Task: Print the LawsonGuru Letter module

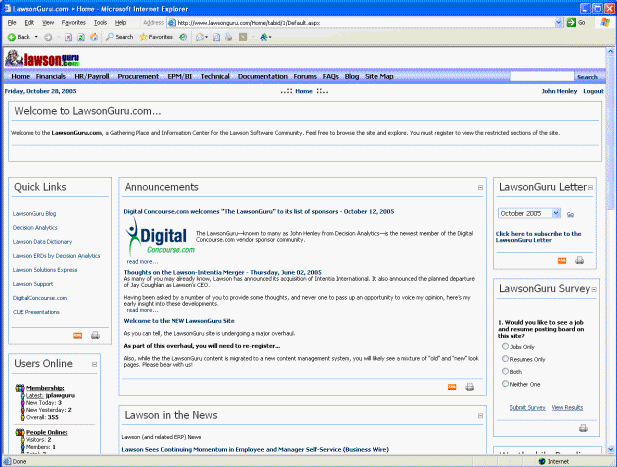Action: [x=579, y=260]
